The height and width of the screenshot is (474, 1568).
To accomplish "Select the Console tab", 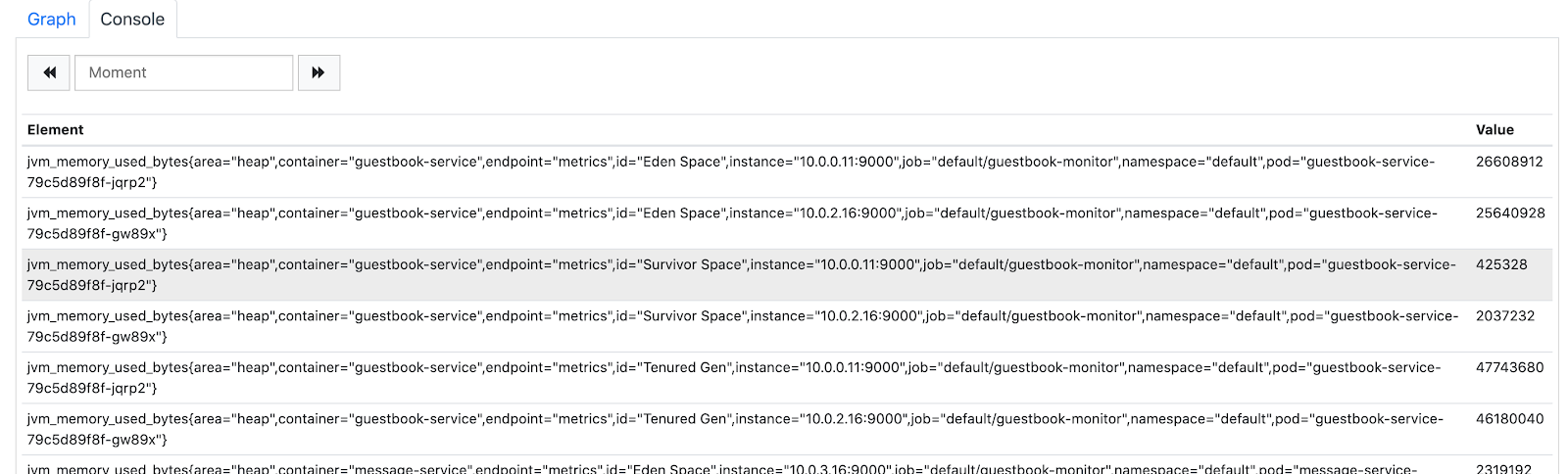I will click(132, 20).
